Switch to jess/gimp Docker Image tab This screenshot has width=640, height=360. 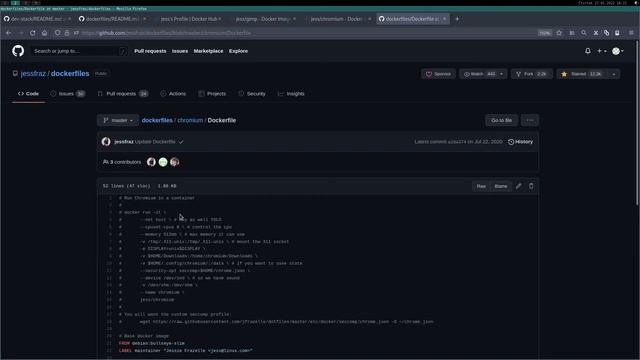click(x=262, y=19)
